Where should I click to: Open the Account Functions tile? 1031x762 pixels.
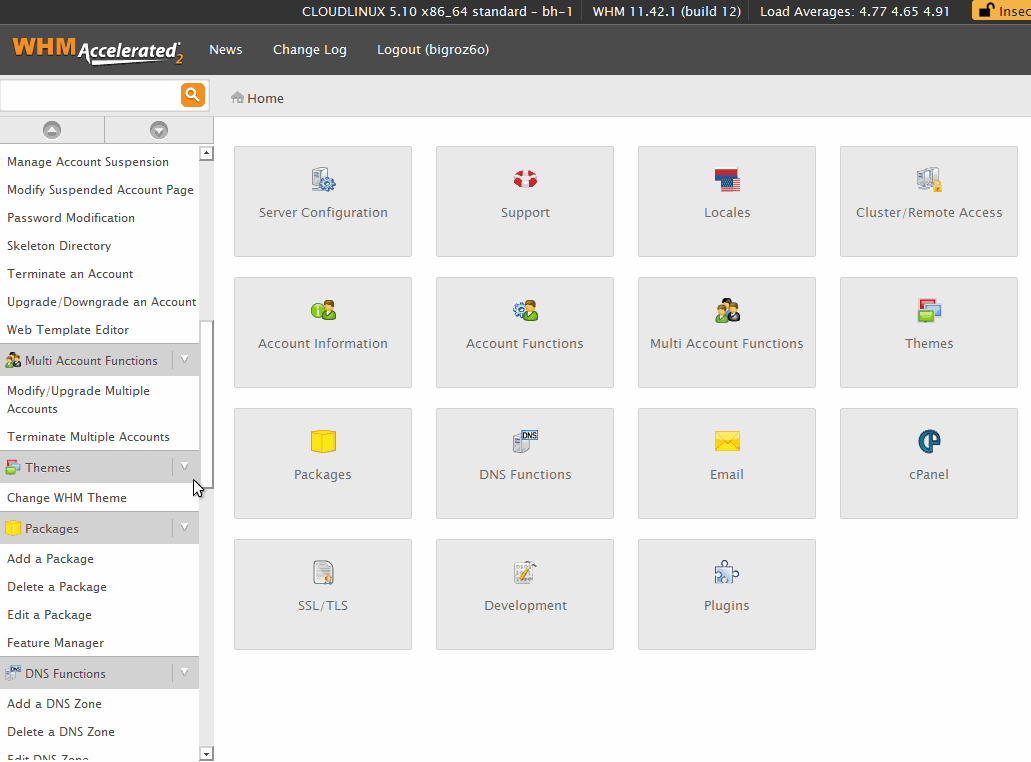[525, 332]
